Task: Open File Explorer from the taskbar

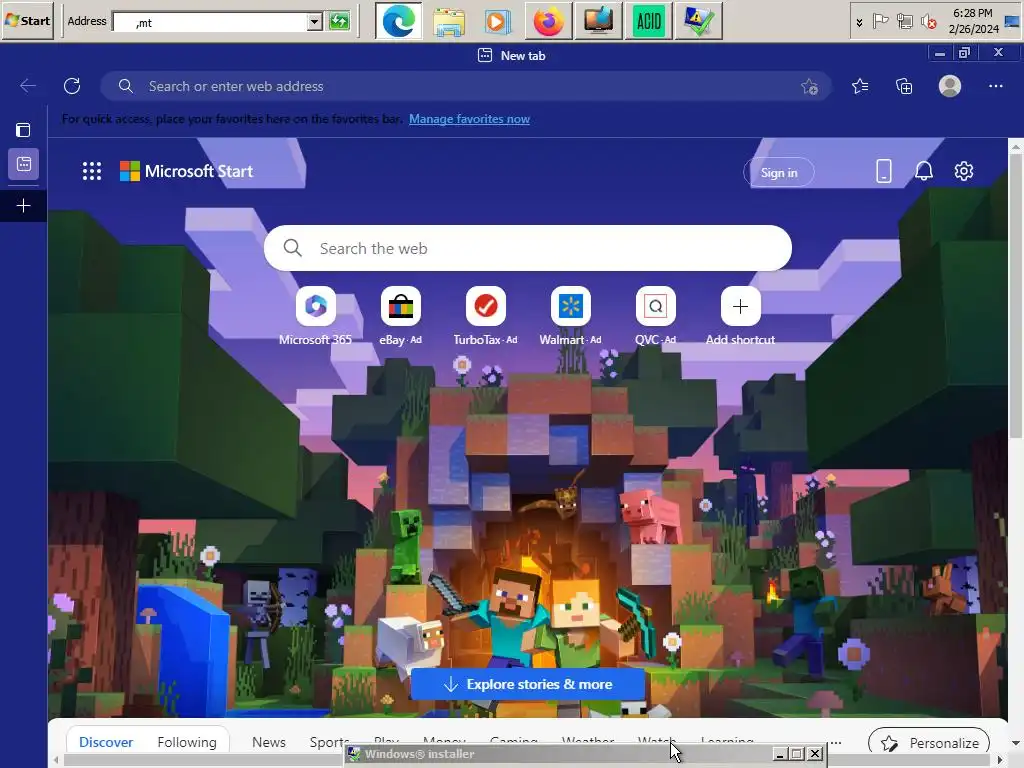Action: [x=449, y=22]
